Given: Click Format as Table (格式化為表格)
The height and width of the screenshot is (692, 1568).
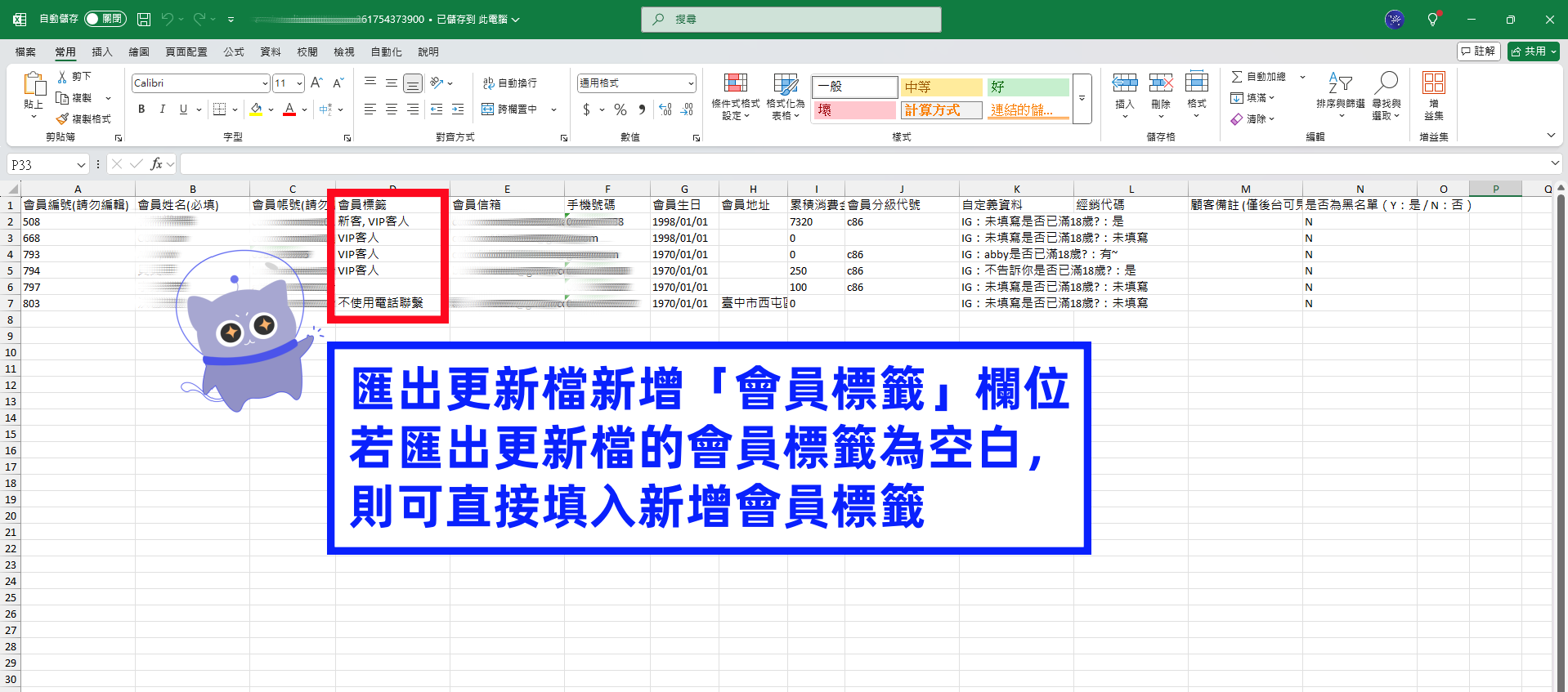Looking at the screenshot, I should [786, 96].
